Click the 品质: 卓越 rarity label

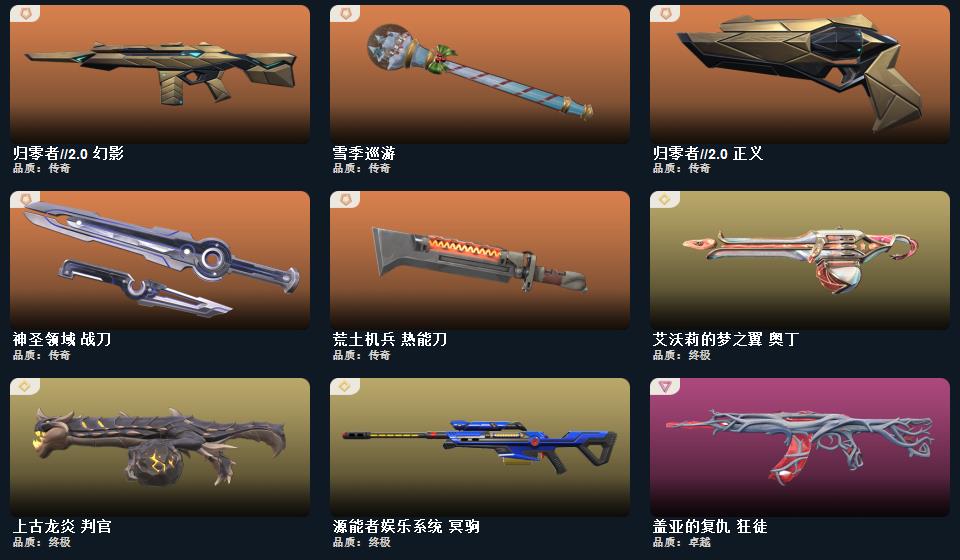point(681,542)
